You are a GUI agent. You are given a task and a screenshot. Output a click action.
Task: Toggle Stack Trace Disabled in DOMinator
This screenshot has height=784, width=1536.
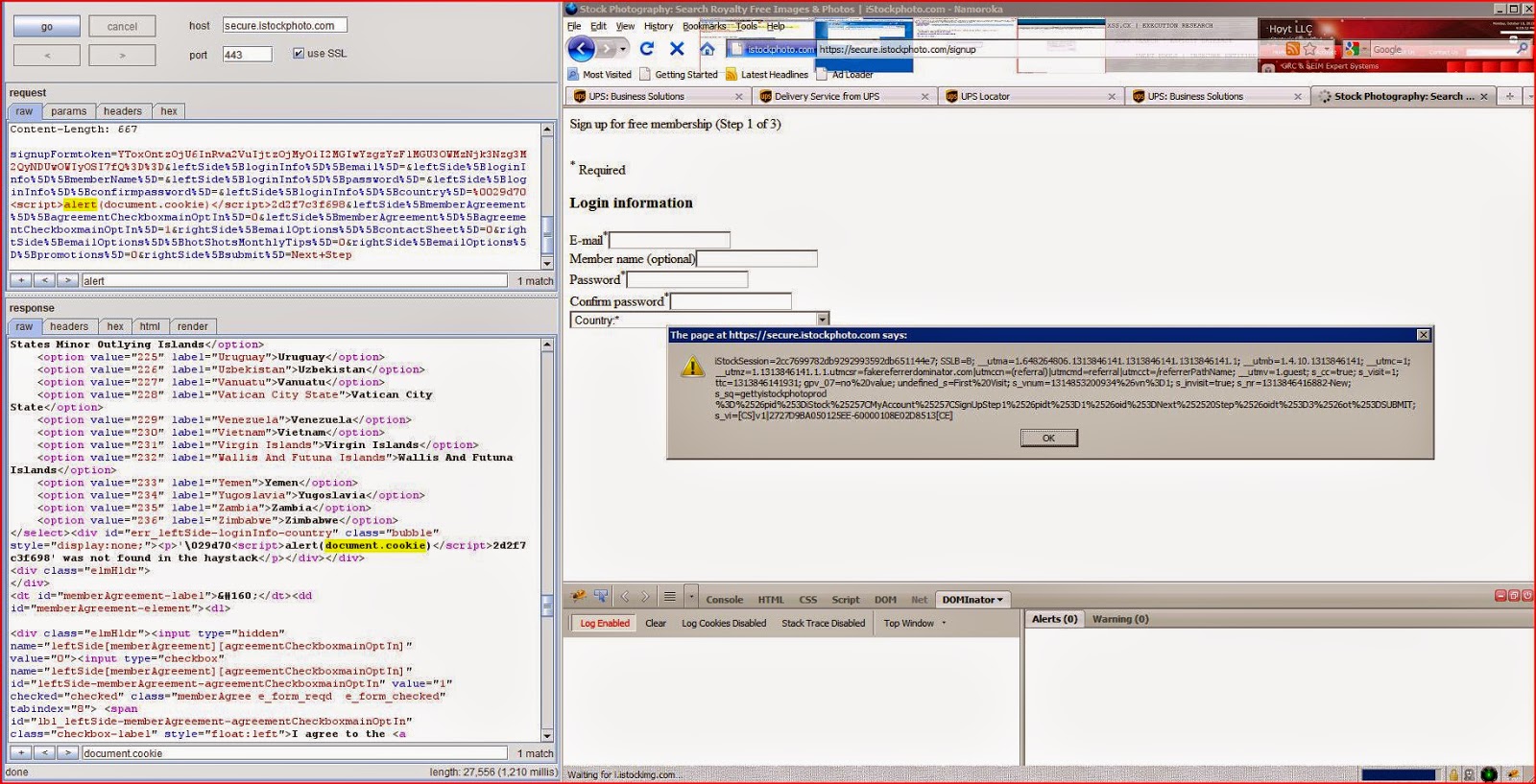[823, 623]
